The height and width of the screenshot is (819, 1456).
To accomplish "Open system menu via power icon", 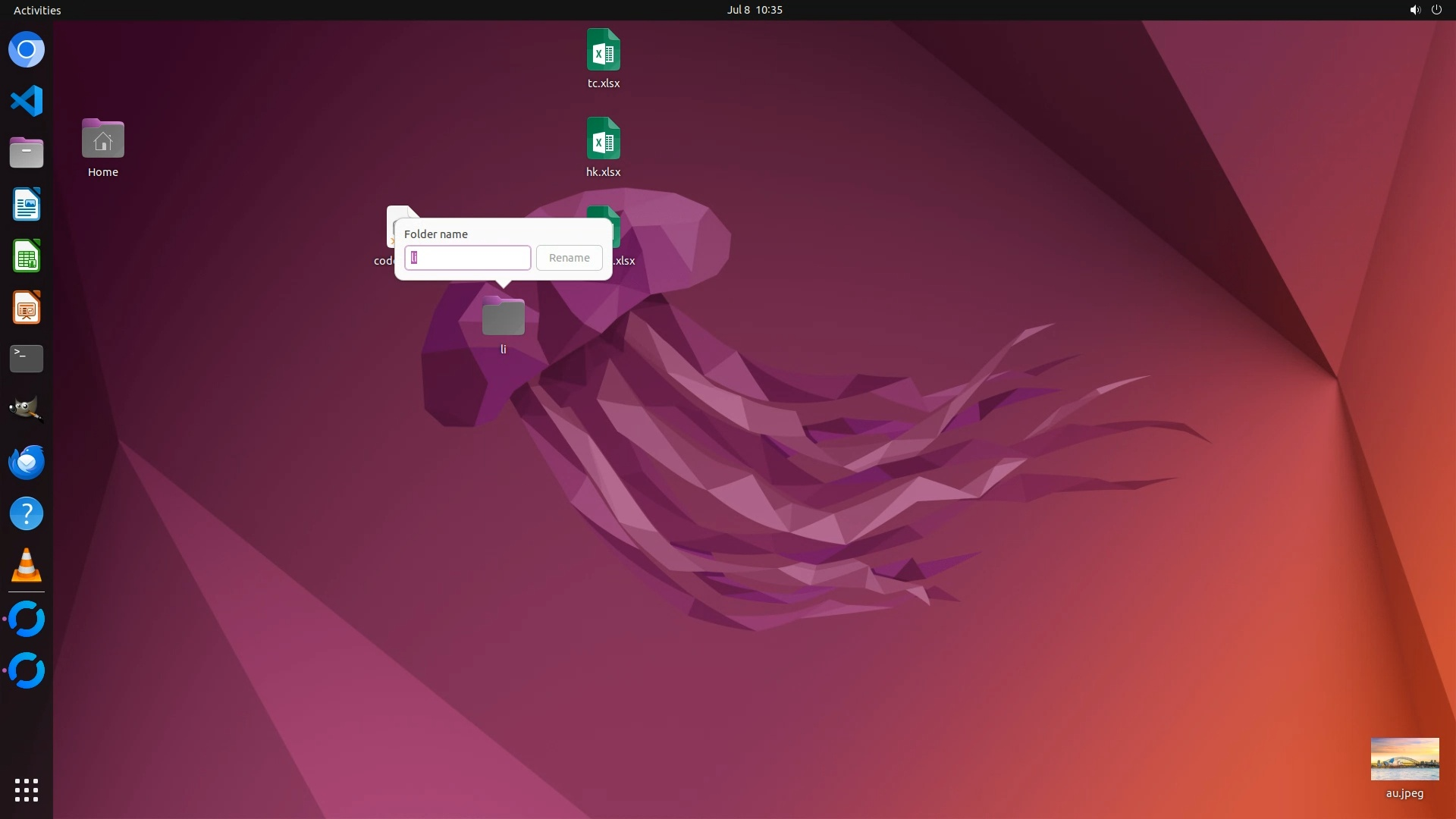I will coord(1436,10).
